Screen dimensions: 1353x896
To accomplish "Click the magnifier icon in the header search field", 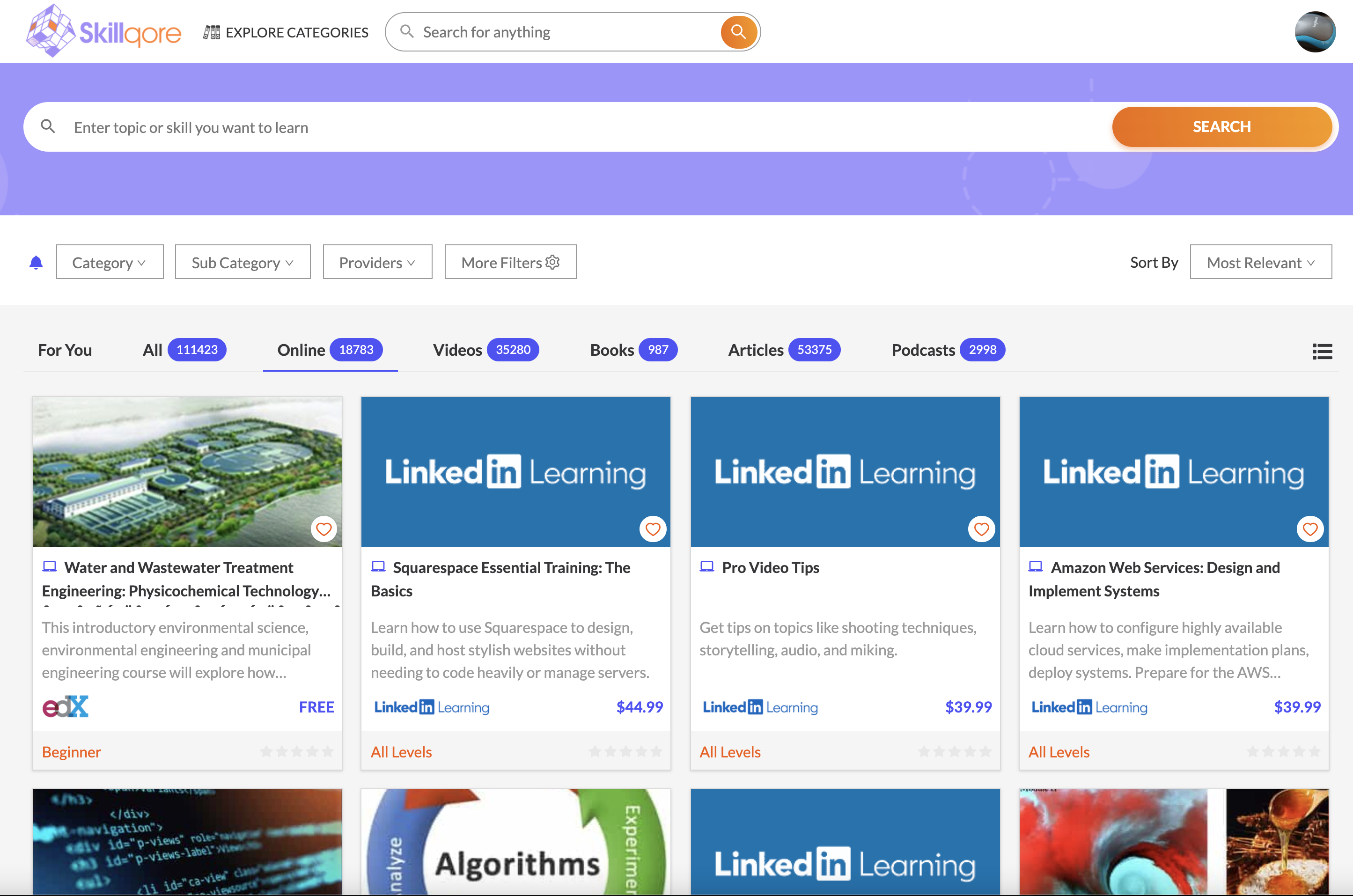I will click(407, 31).
